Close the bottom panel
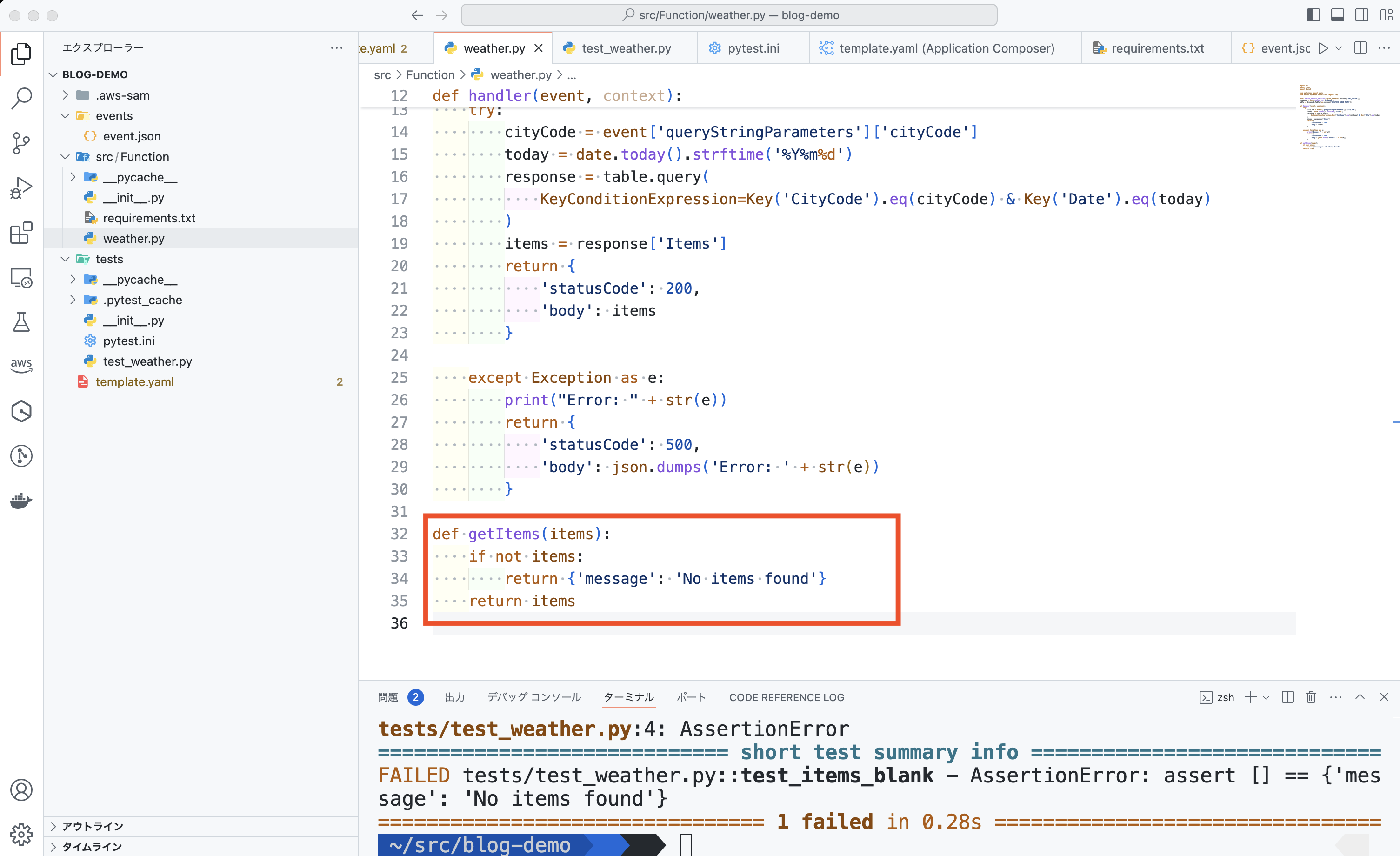Image resolution: width=1400 pixels, height=856 pixels. tap(1384, 697)
